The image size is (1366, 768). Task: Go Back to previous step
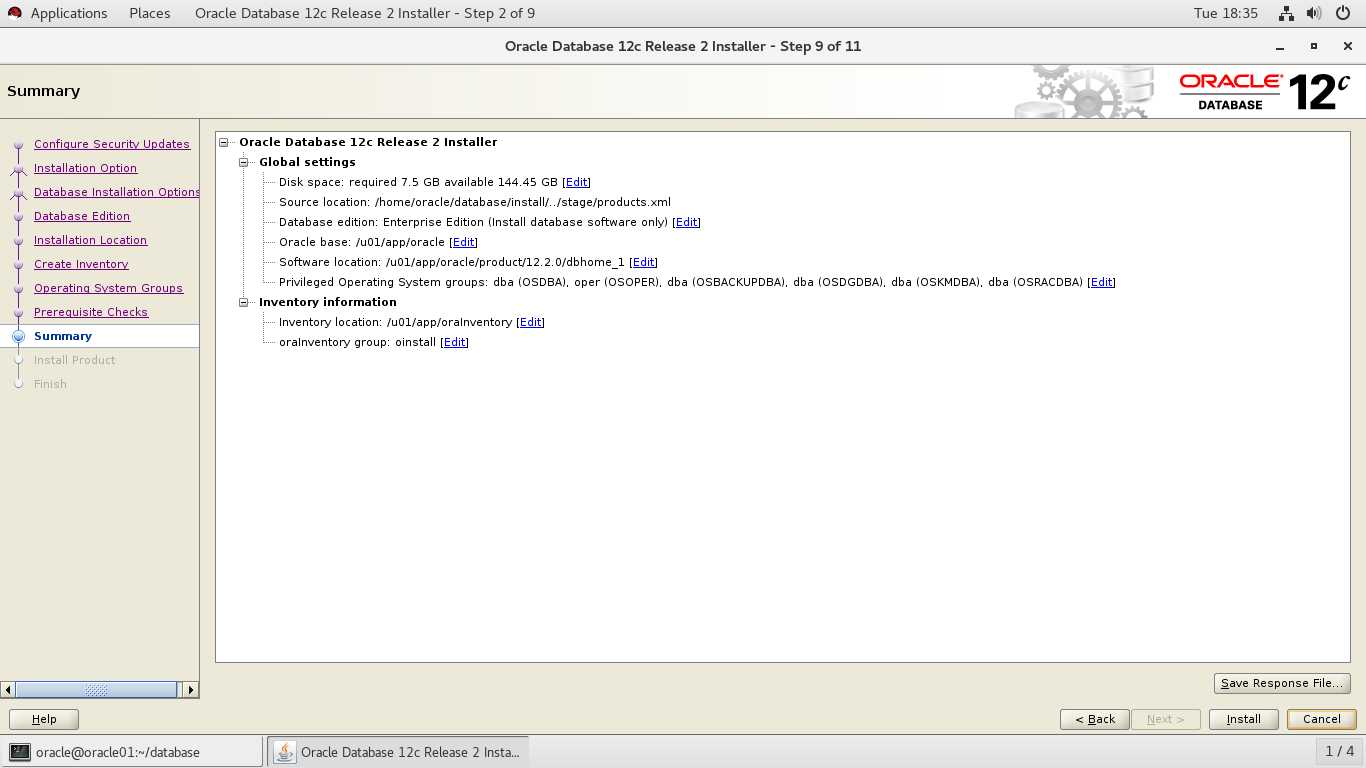coord(1095,719)
